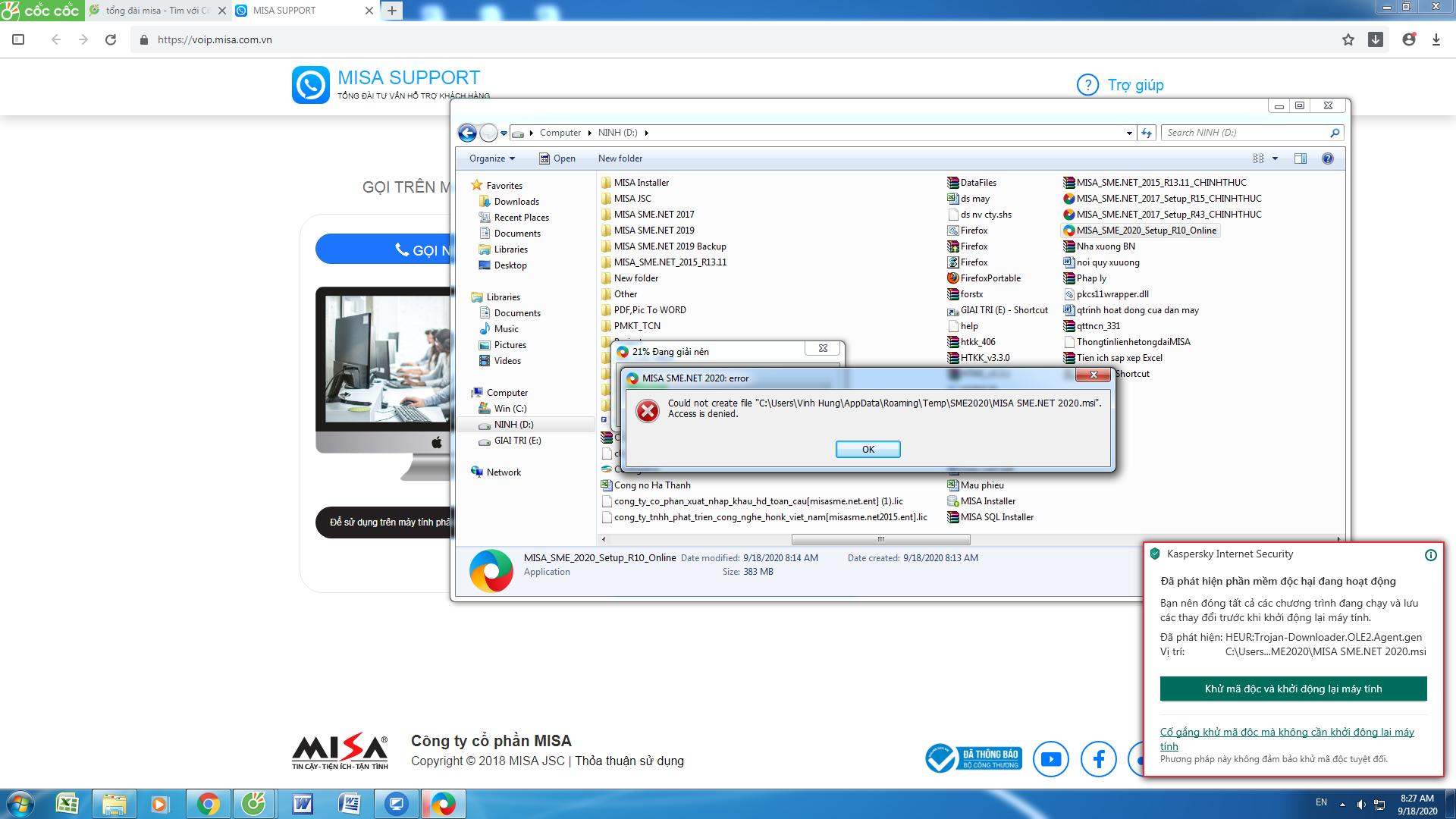Click New folder in Explorer toolbar
The height and width of the screenshot is (819, 1456).
tap(620, 158)
